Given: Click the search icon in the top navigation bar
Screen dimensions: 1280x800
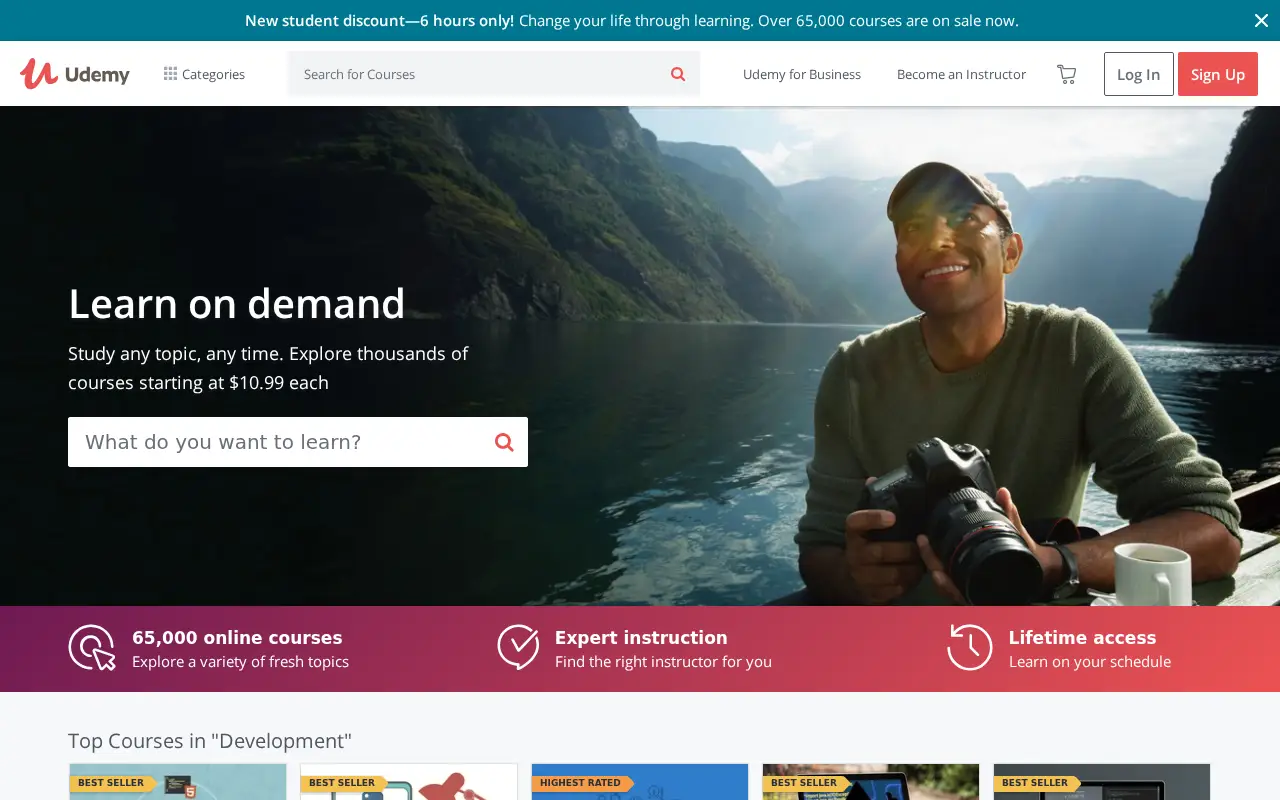Looking at the screenshot, I should point(678,74).
